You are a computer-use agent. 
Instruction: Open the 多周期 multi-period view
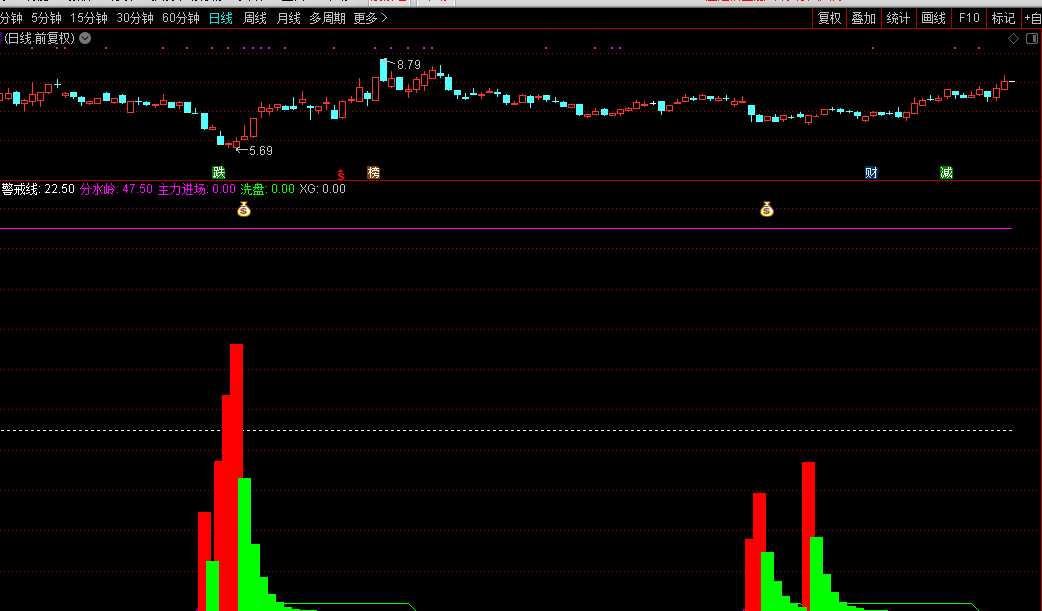click(327, 18)
